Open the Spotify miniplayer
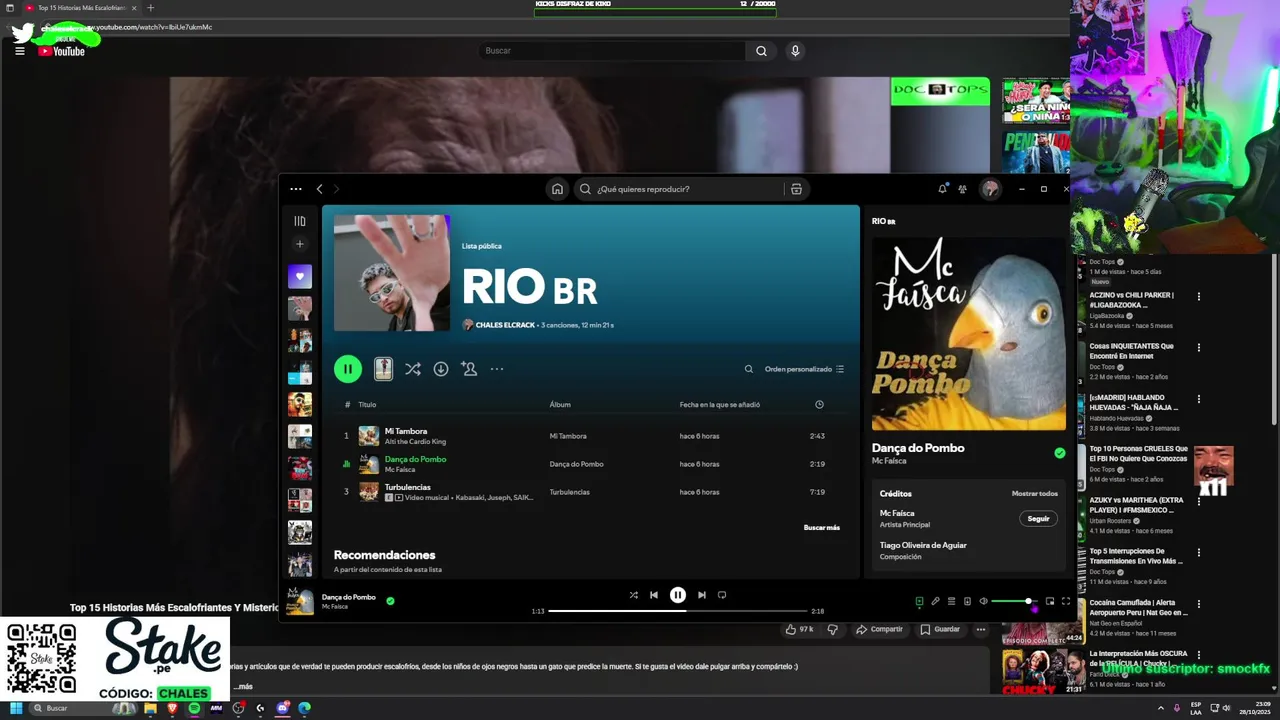Screen dimensions: 1280x720 pos(1050,601)
